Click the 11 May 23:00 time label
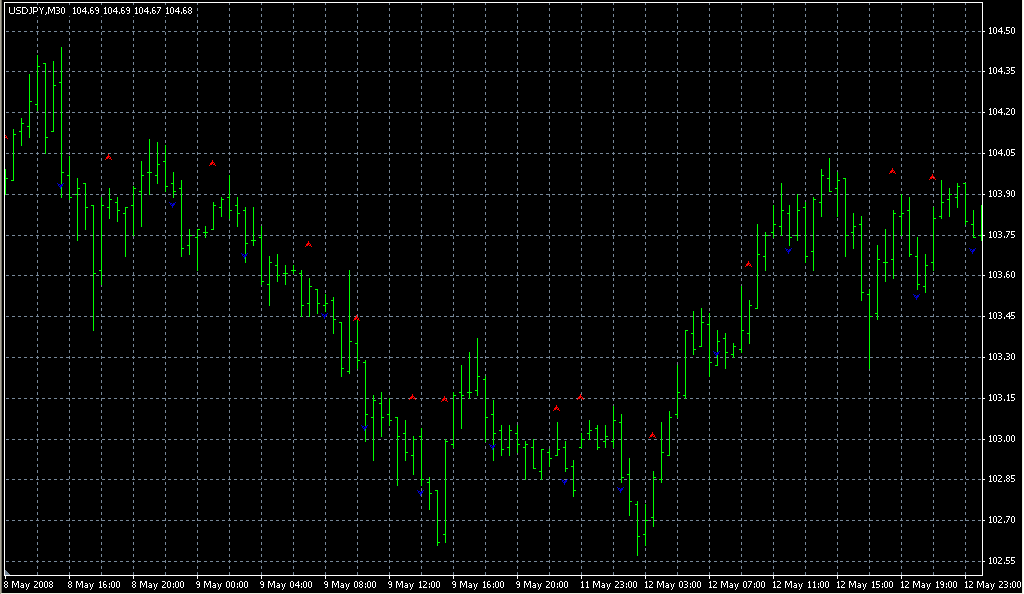The height and width of the screenshot is (594, 1024). (609, 585)
